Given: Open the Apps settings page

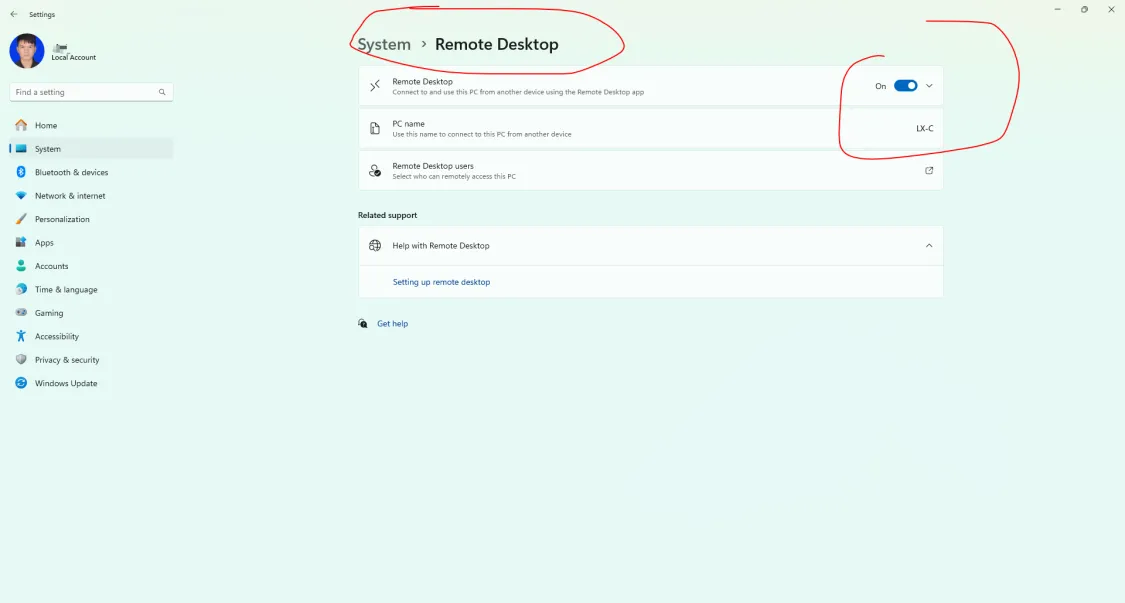Looking at the screenshot, I should [x=44, y=243].
